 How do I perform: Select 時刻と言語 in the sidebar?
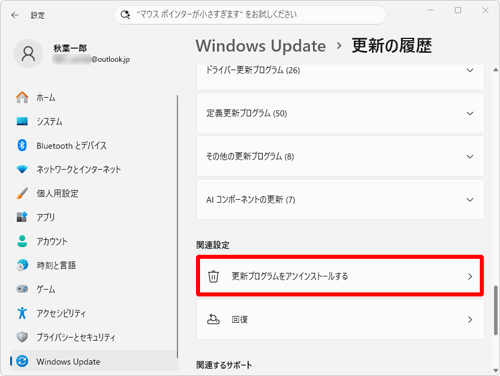(x=93, y=265)
